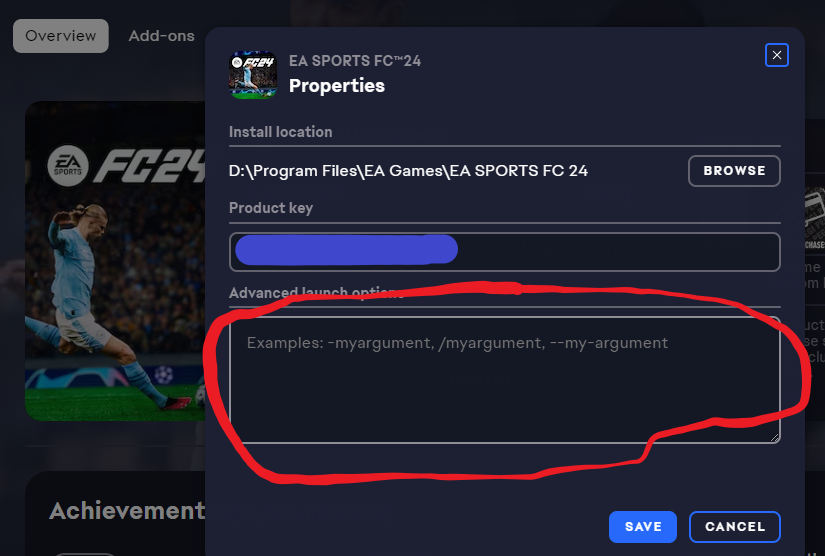The width and height of the screenshot is (825, 556).
Task: Click the EA Sports logo on cover art
Action: 68,166
